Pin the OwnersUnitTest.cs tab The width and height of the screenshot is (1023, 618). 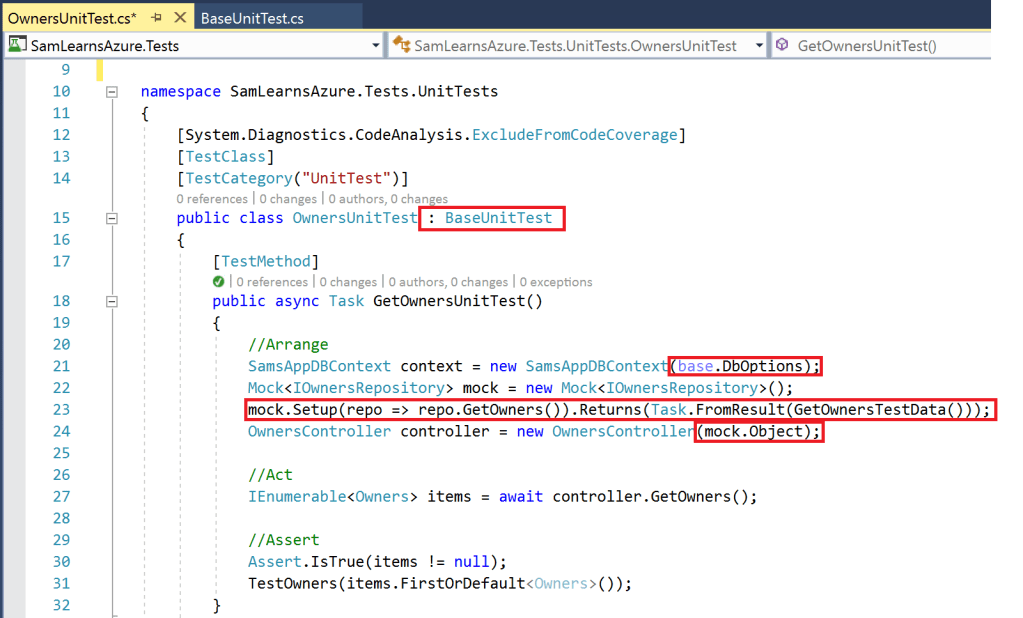tap(157, 19)
